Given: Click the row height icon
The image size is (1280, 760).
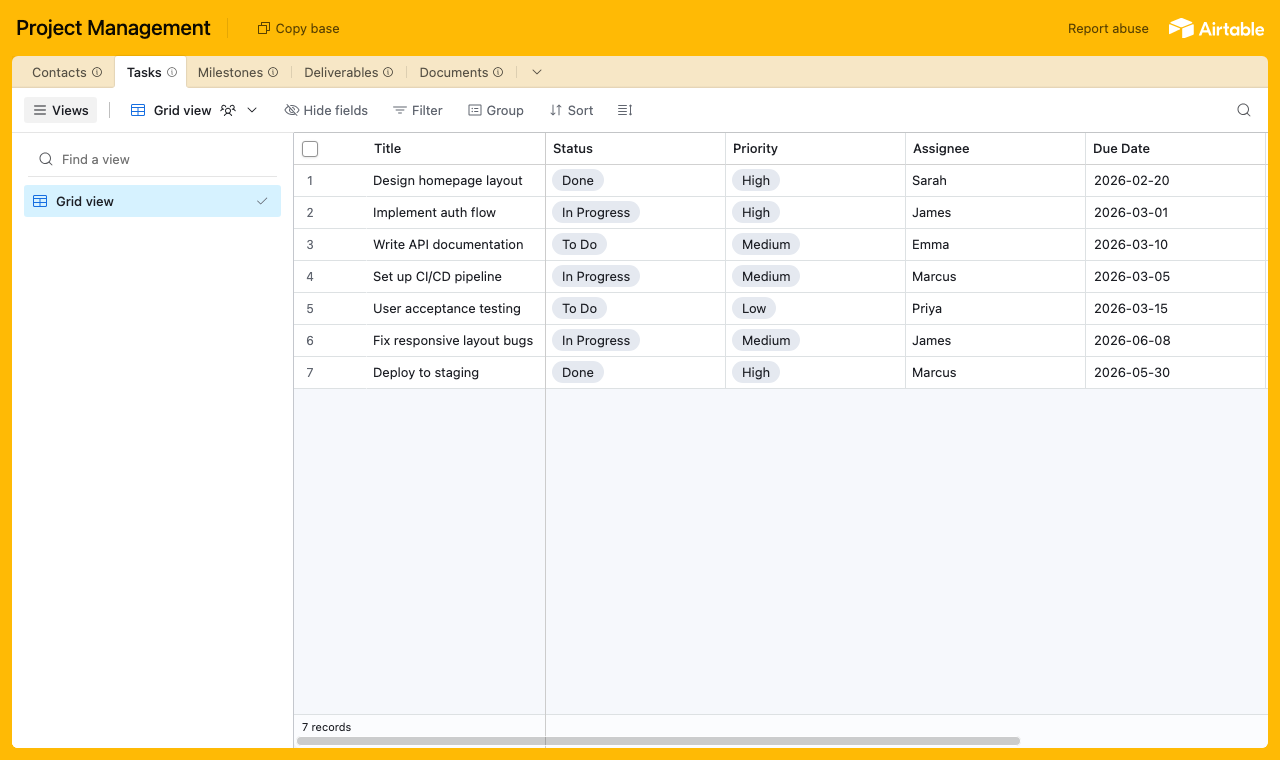Looking at the screenshot, I should tap(625, 110).
